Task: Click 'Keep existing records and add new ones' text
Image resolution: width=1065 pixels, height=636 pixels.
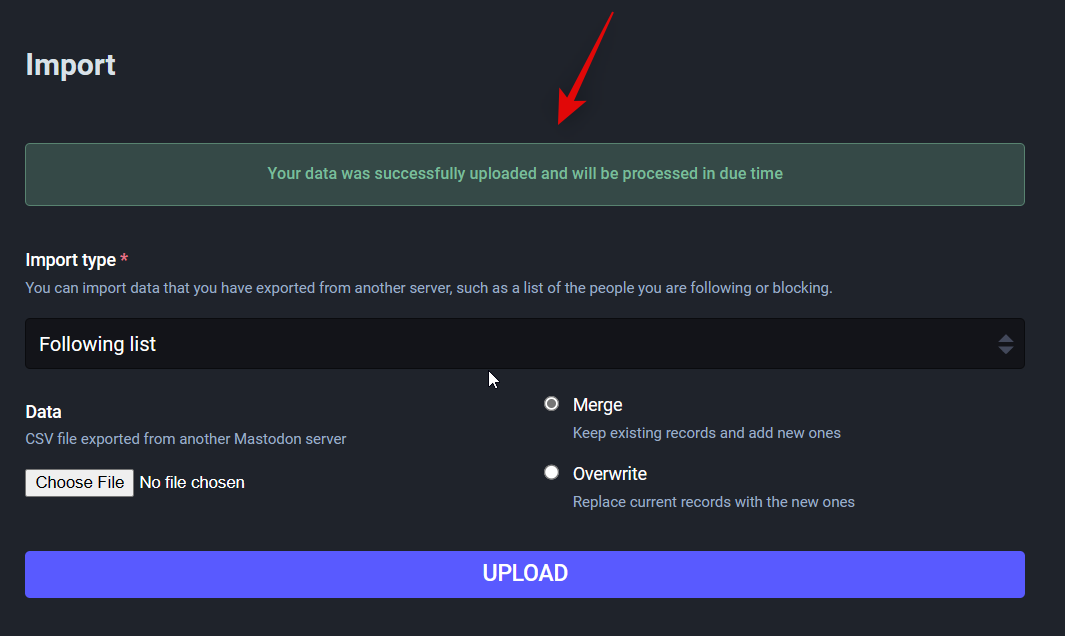Action: (706, 433)
